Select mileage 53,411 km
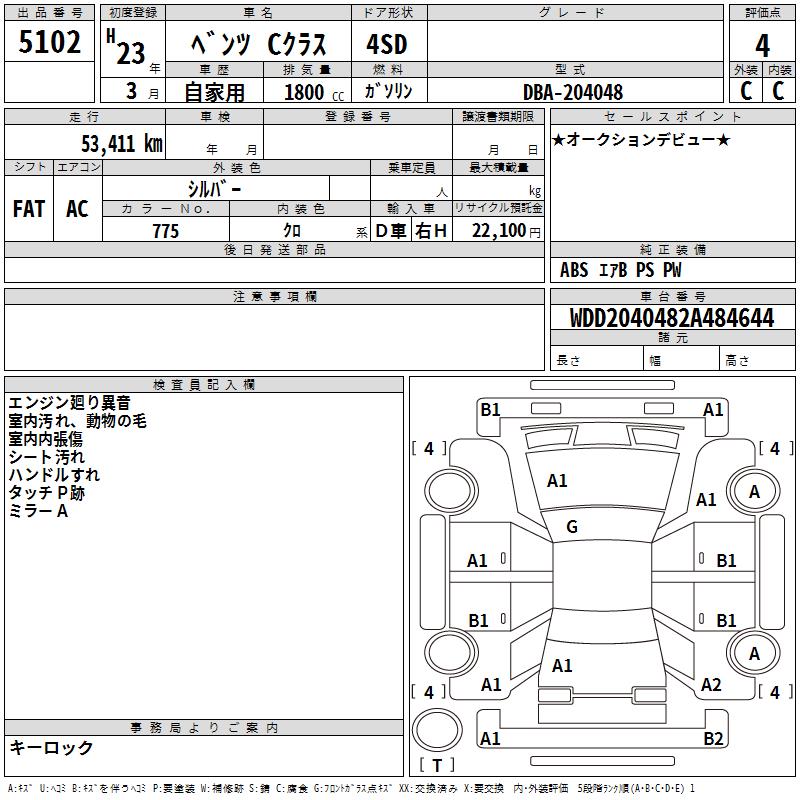This screenshot has height=800, width=800. (122, 144)
